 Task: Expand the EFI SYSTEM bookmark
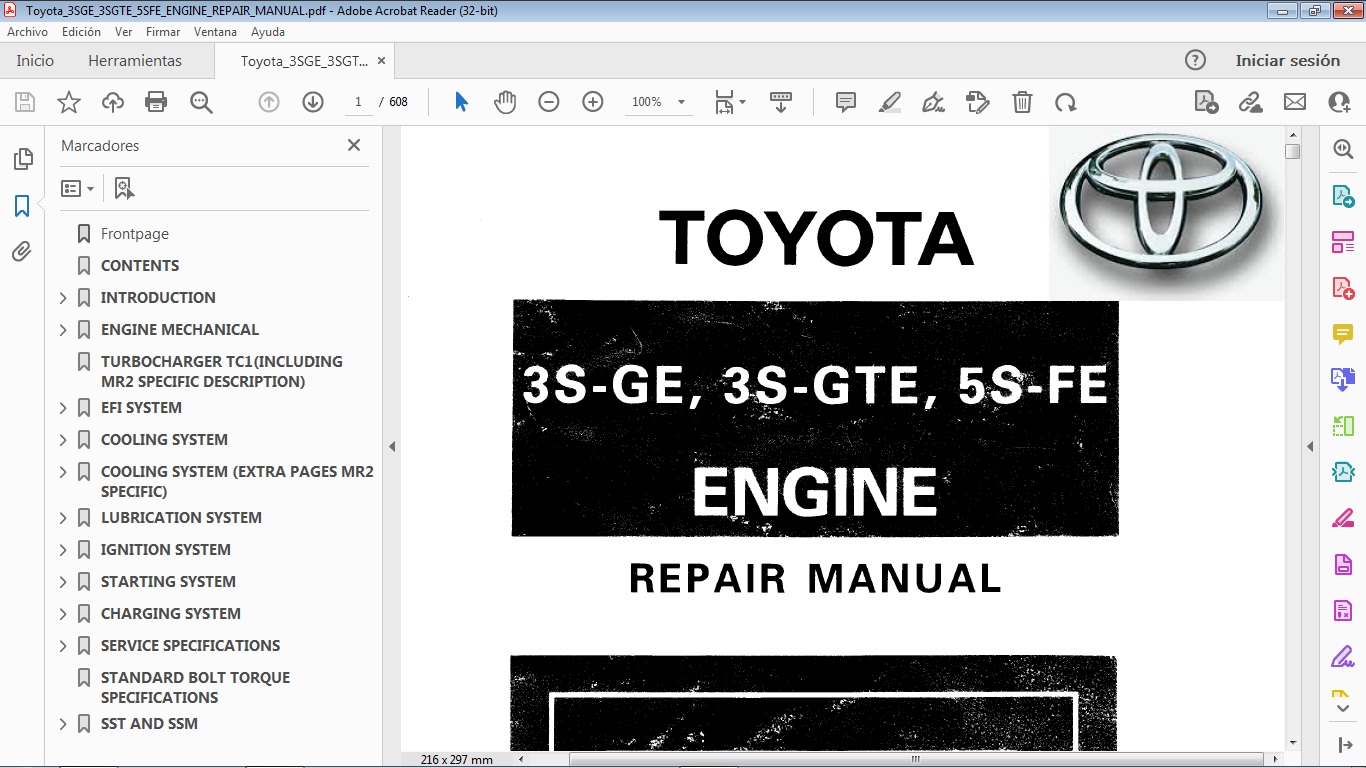coord(63,407)
